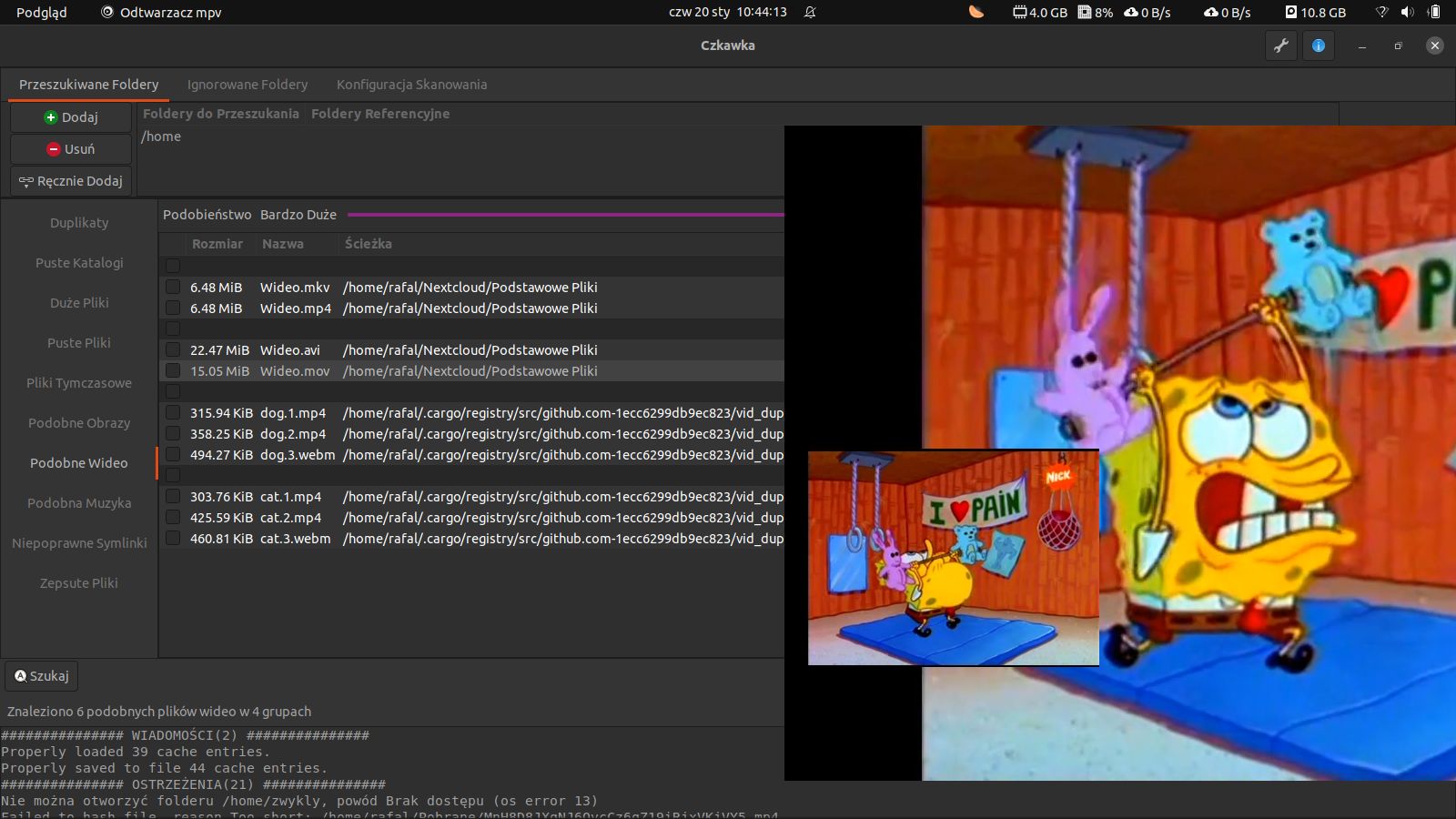Tick checkbox for cat.3.webm
Viewport: 1456px width, 819px height.
[173, 538]
